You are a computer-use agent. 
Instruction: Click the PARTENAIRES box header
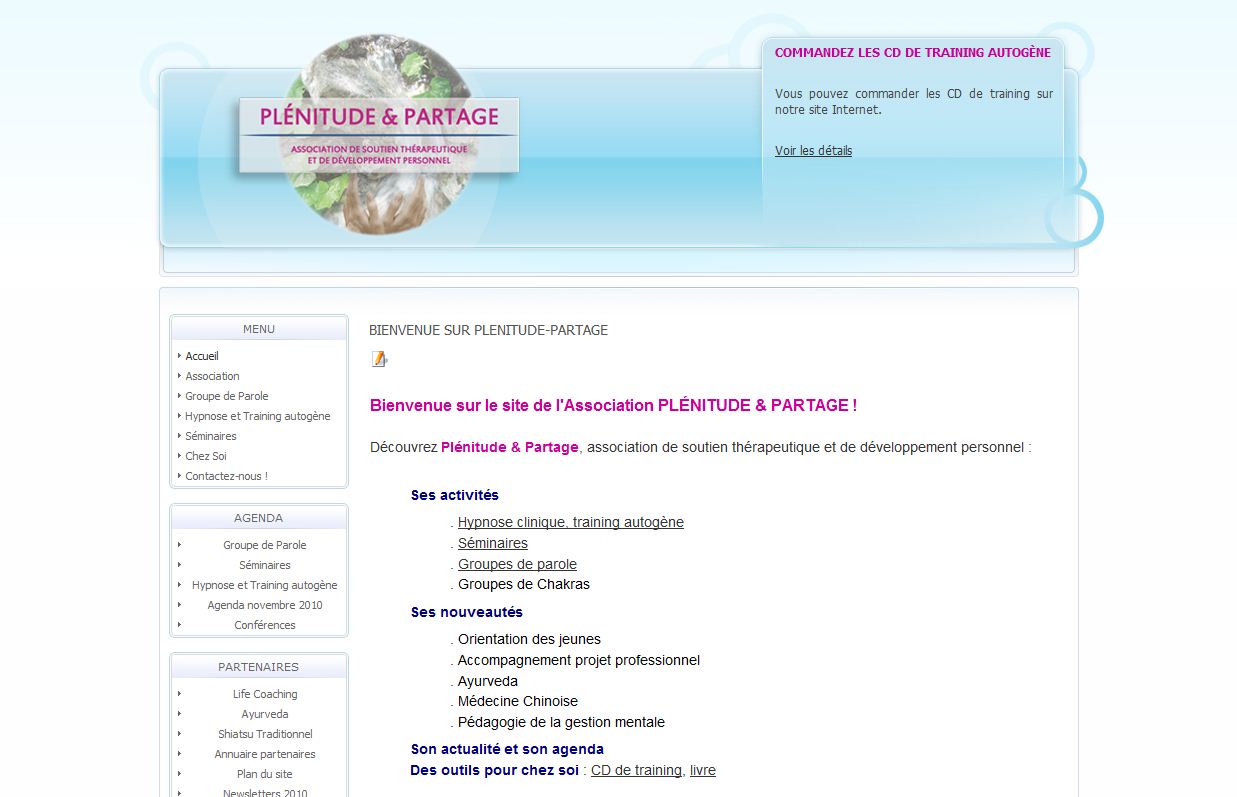coord(259,667)
